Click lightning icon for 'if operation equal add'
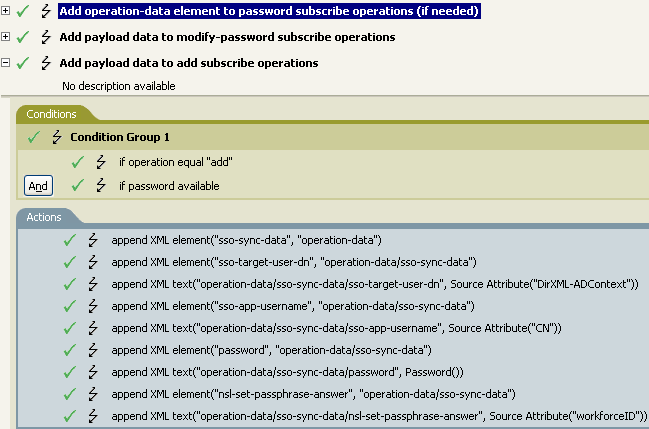 click(101, 162)
